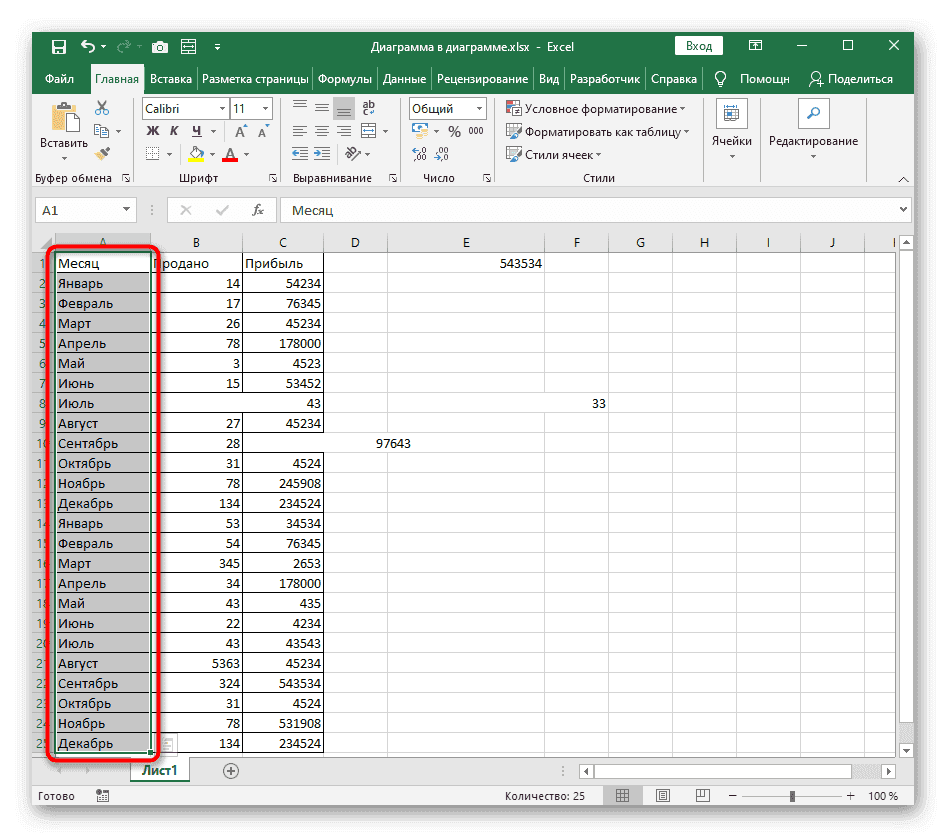Toggle bold Ж formatting
Image resolution: width=946 pixels, height=837 pixels.
(153, 131)
